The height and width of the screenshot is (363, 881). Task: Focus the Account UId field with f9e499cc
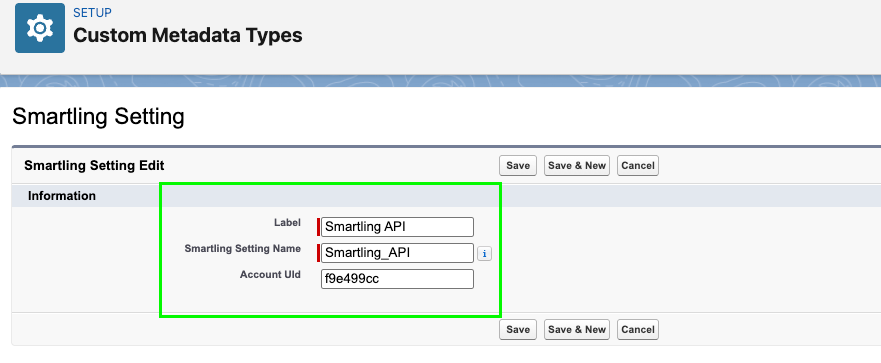(397, 279)
